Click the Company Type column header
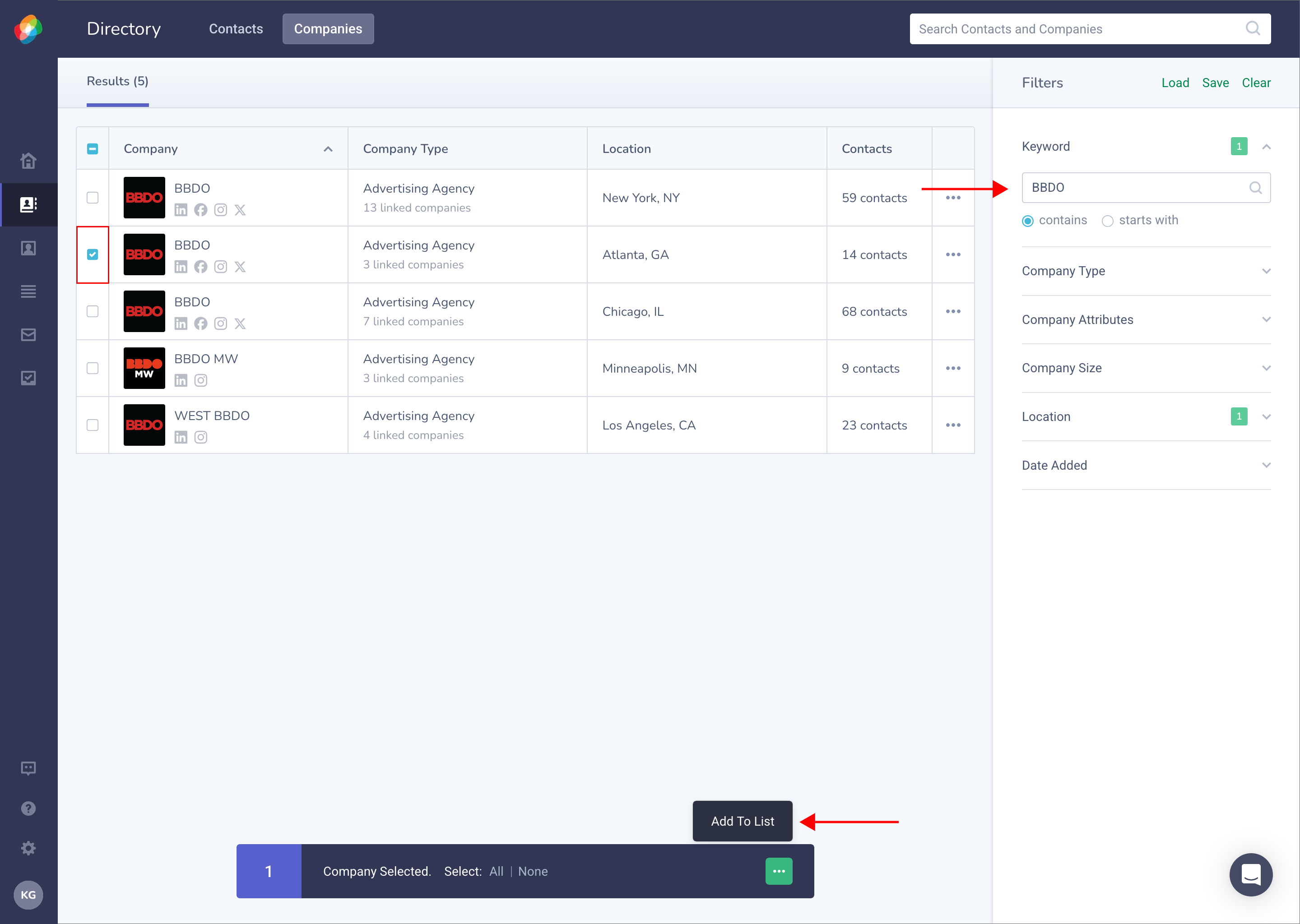The image size is (1300, 924). point(405,149)
